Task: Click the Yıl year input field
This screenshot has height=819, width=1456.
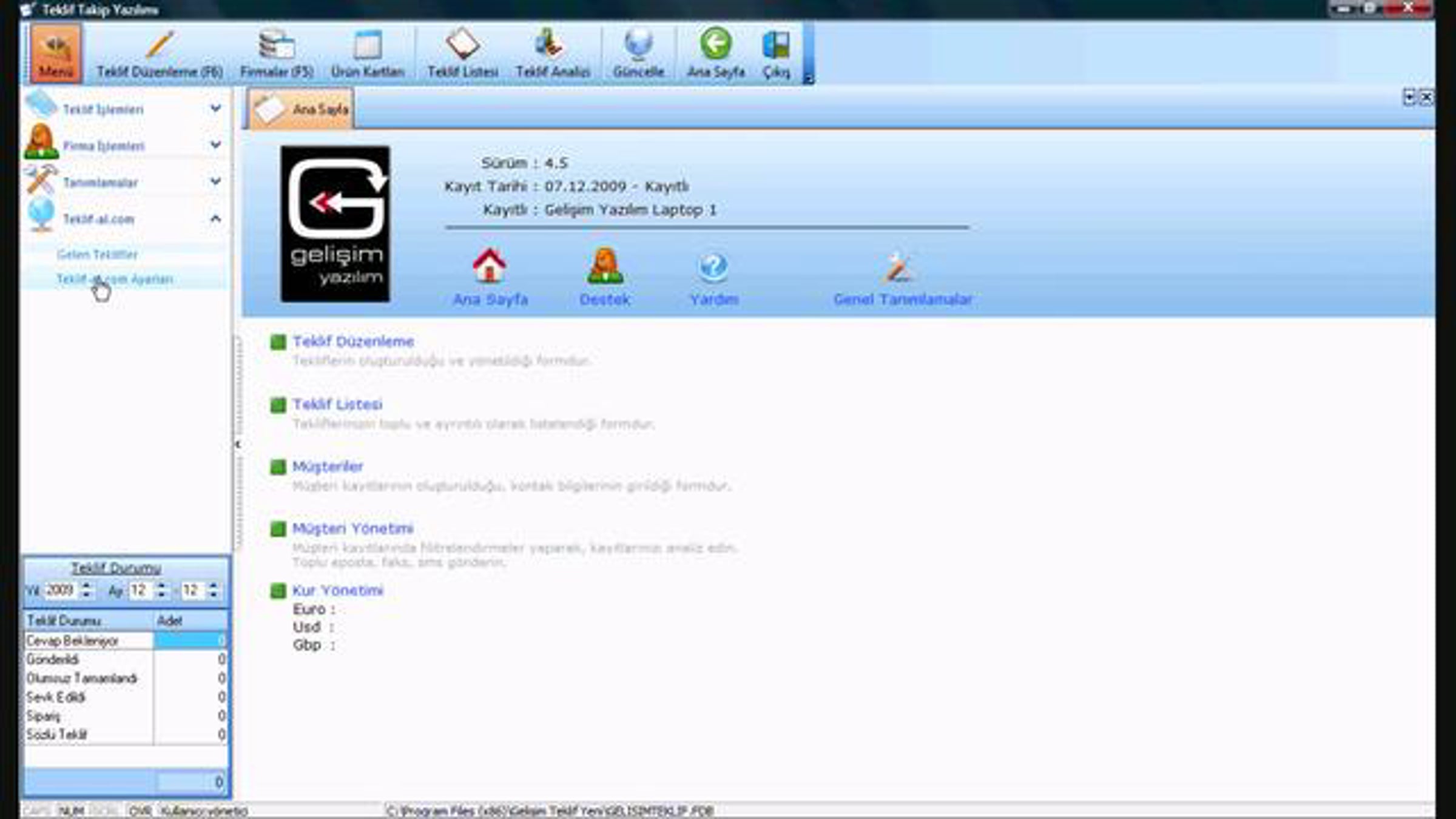Action: [x=61, y=590]
